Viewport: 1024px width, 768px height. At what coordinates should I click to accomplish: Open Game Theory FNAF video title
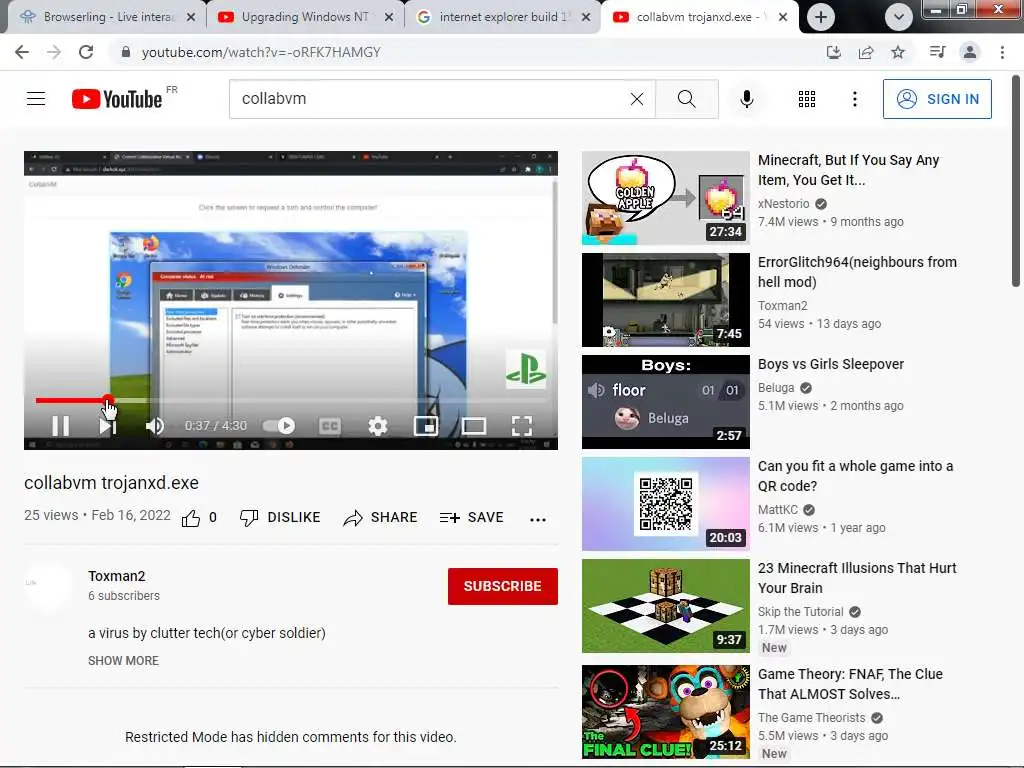click(x=850, y=684)
